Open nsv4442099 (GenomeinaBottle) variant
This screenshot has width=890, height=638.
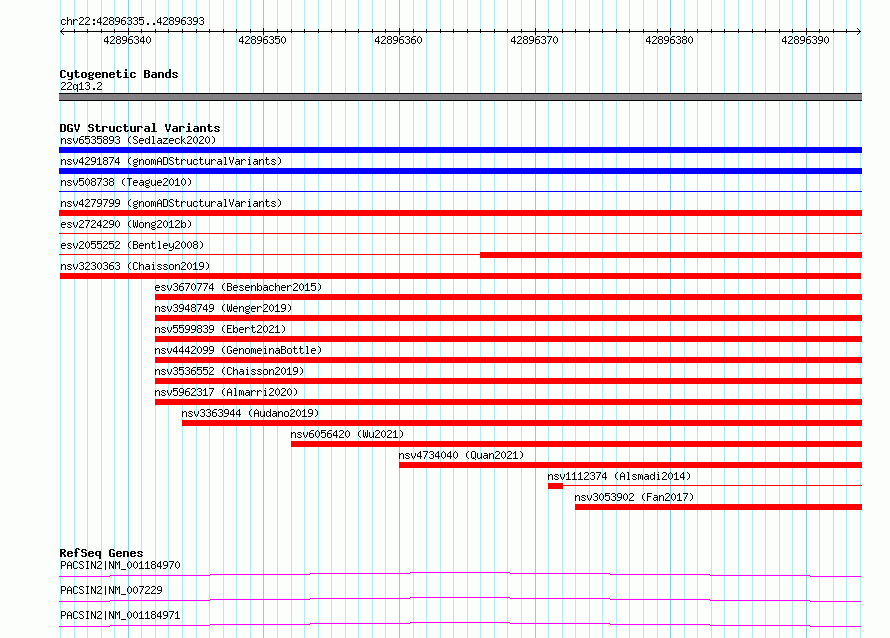point(238,350)
